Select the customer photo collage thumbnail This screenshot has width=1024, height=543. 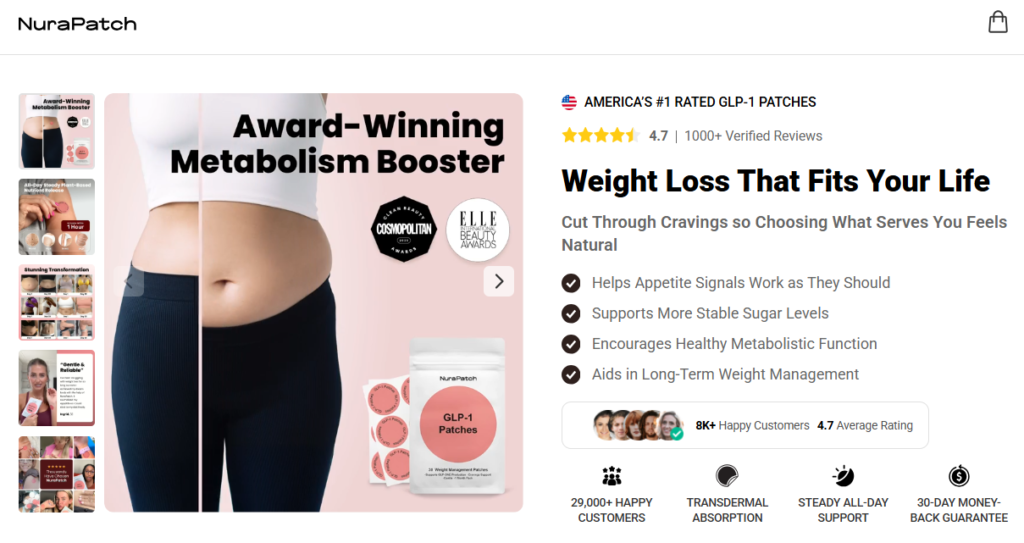(x=57, y=474)
